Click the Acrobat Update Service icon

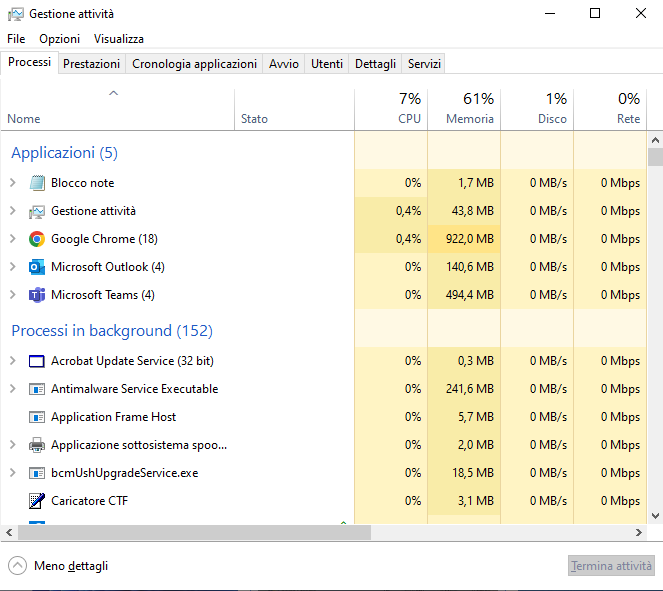(37, 361)
